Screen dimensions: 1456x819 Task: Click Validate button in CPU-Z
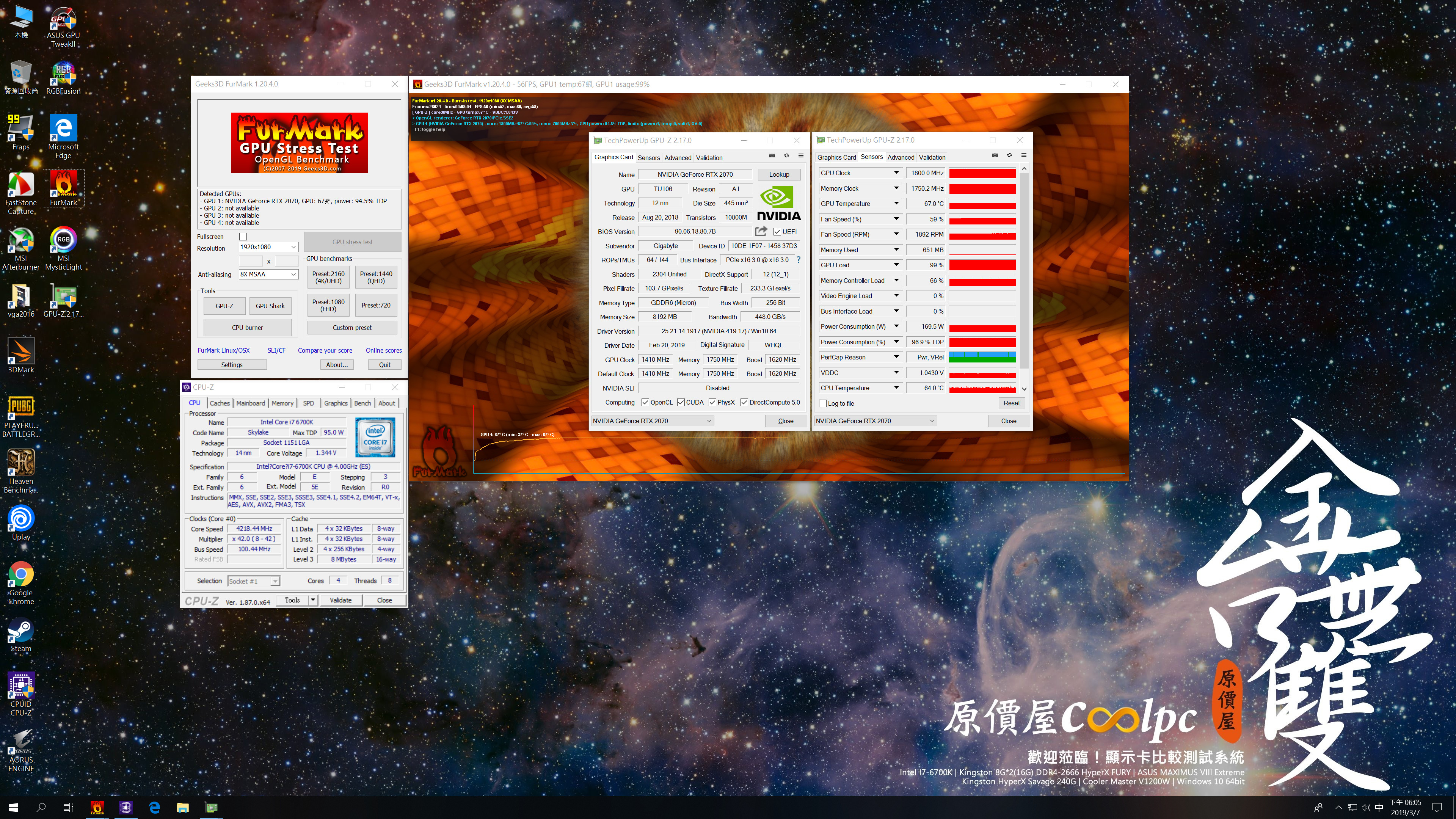pyautogui.click(x=340, y=600)
